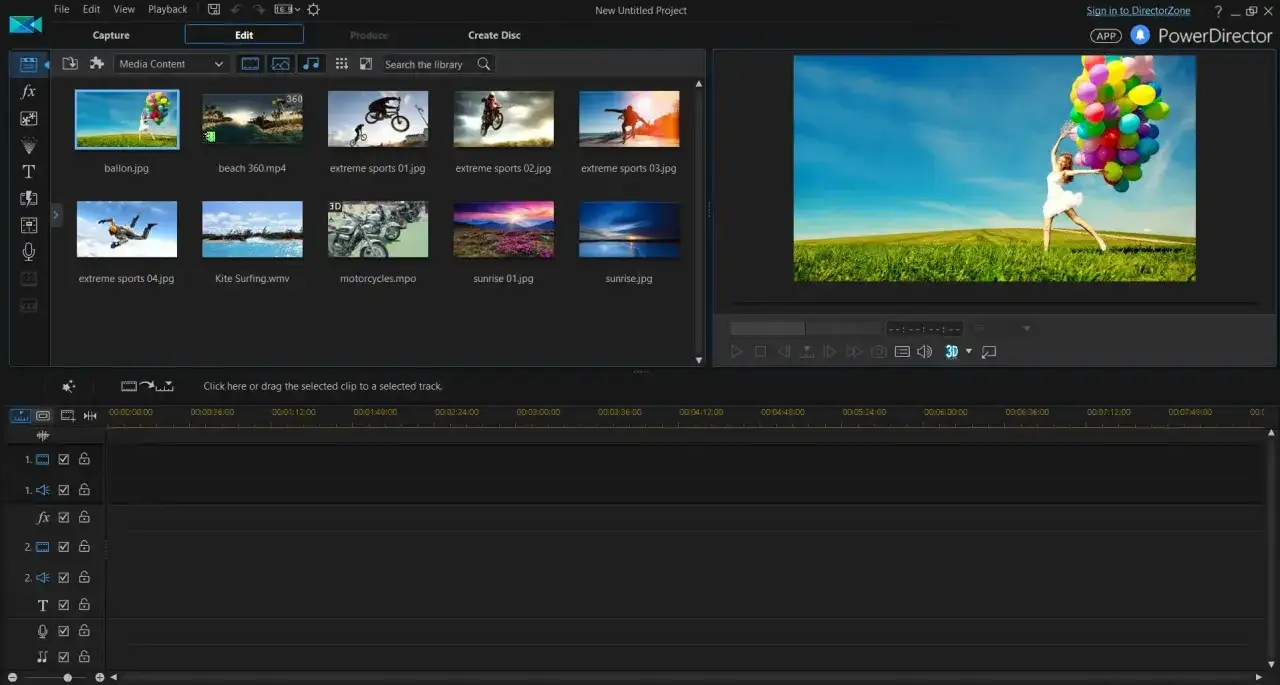
Task: Undock the preview window icon
Action: tap(989, 352)
